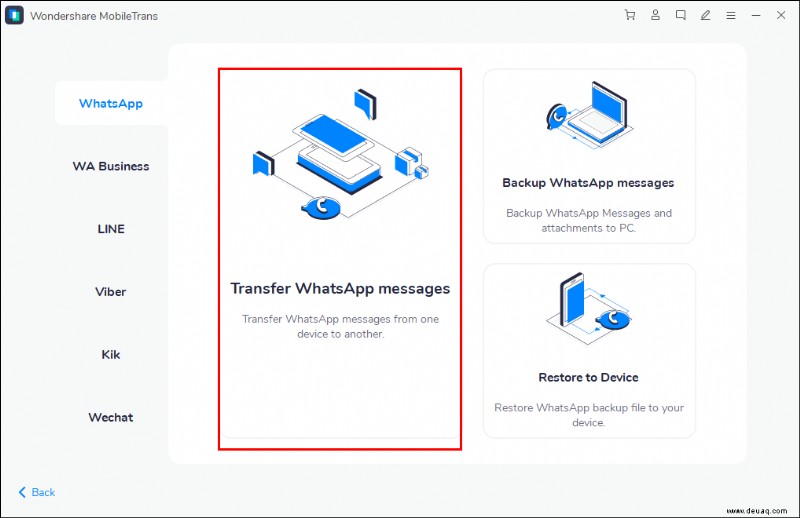The height and width of the screenshot is (518, 800).
Task: Click the Backup WhatsApp laptop illustration
Action: 589,115
